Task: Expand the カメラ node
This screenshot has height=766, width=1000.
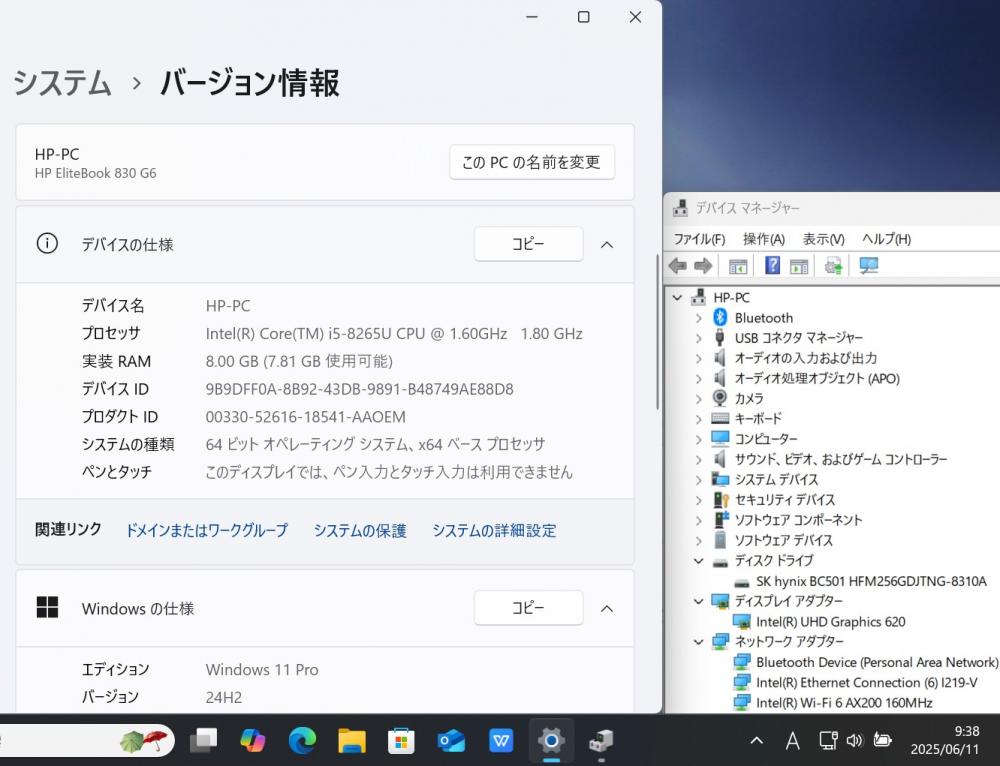Action: click(x=699, y=399)
